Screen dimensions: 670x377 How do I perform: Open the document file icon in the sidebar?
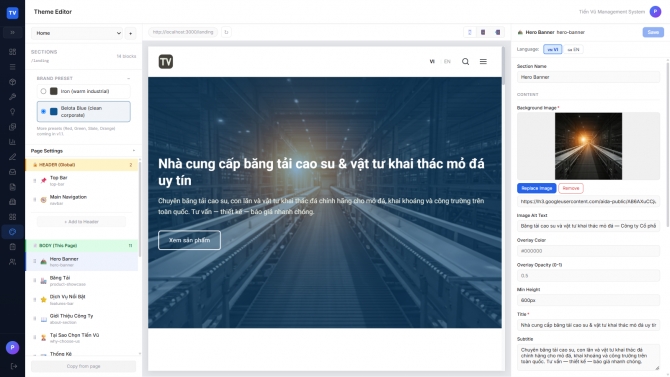click(12, 187)
